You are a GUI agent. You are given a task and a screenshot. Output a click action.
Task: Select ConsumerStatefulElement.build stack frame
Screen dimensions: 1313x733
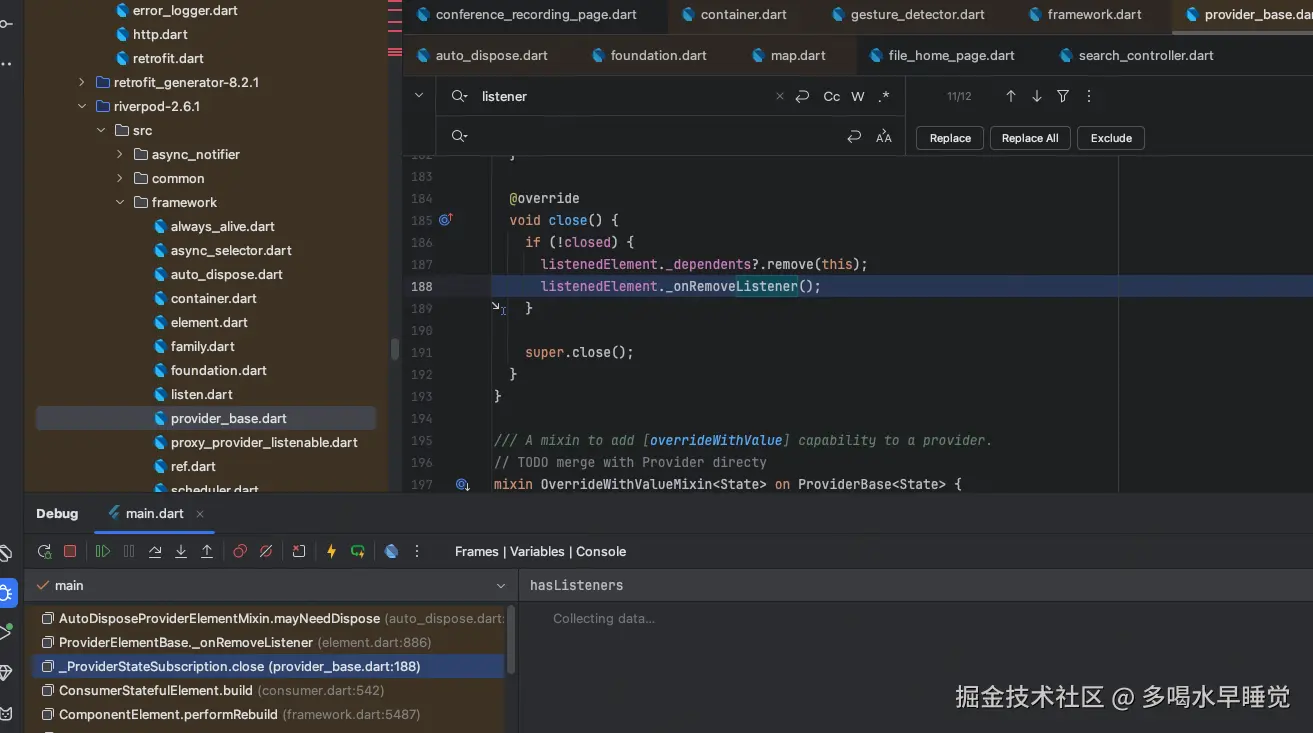pyautogui.click(x=156, y=690)
